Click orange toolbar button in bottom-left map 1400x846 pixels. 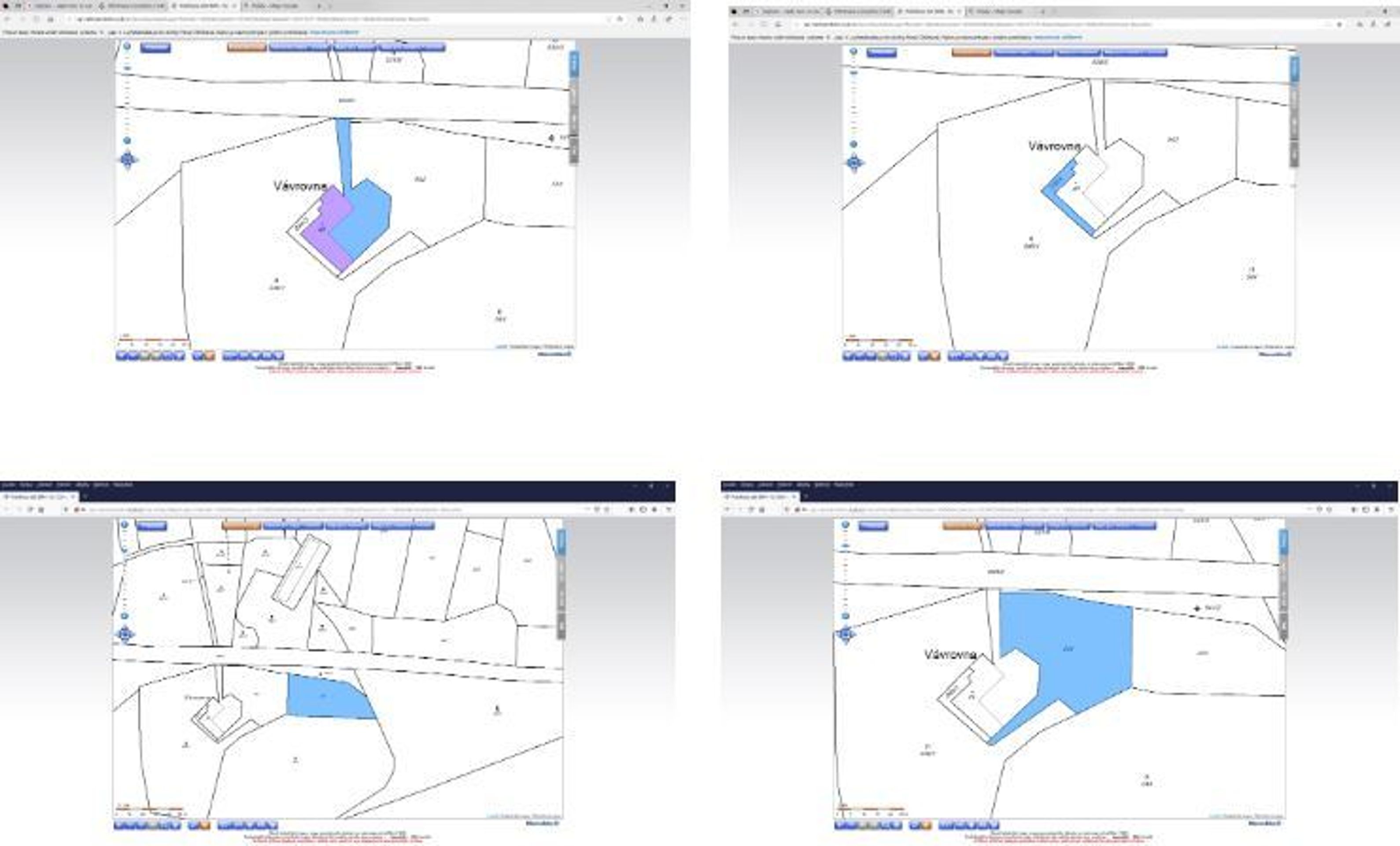point(241,526)
